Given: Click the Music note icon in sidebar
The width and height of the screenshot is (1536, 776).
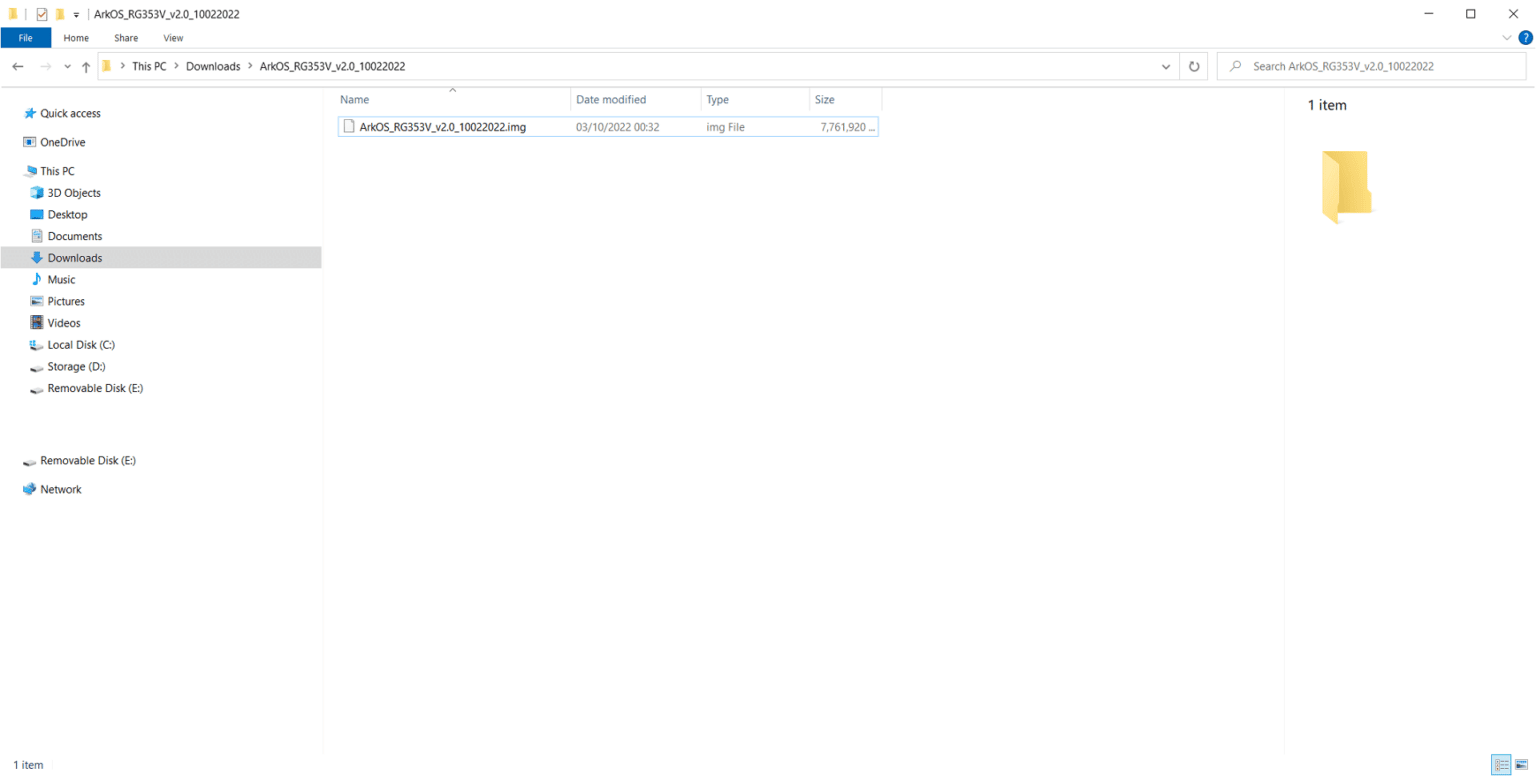Looking at the screenshot, I should click(37, 280).
